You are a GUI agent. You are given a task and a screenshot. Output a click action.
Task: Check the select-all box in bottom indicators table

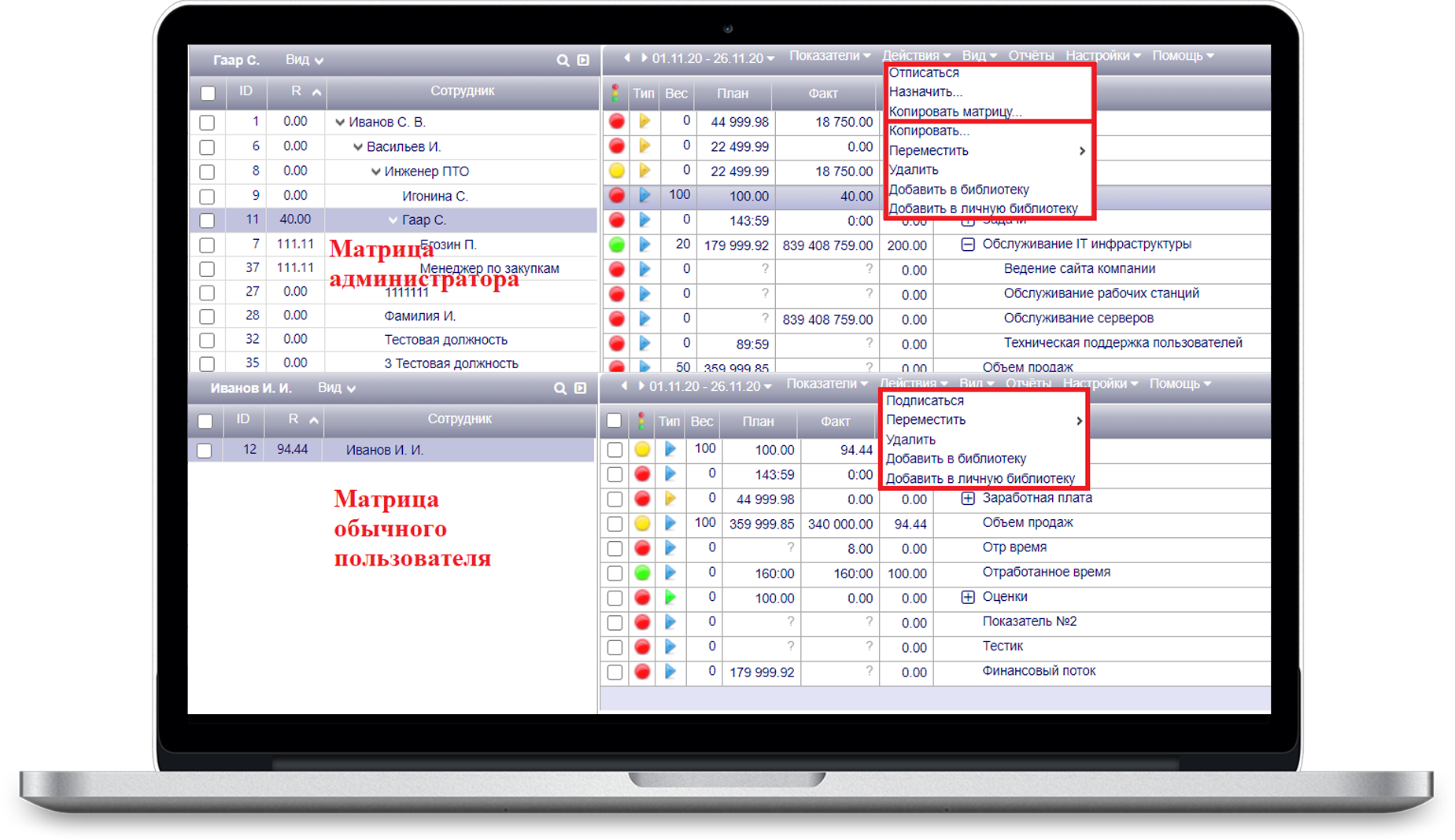point(615,421)
